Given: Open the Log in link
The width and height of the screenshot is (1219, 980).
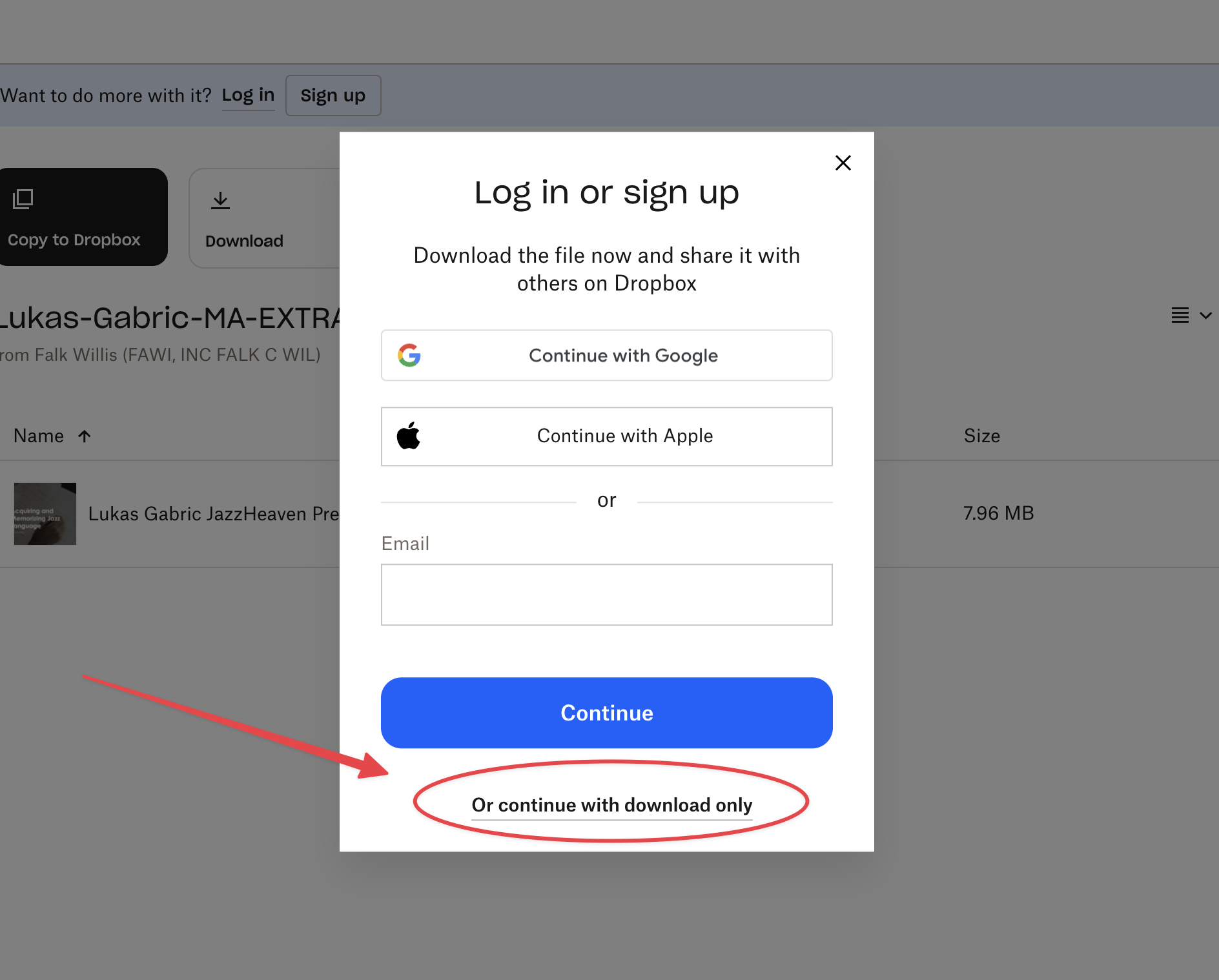Looking at the screenshot, I should coord(248,96).
